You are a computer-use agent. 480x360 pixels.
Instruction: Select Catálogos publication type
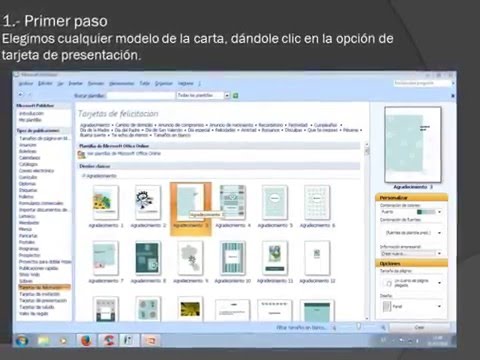(28, 164)
